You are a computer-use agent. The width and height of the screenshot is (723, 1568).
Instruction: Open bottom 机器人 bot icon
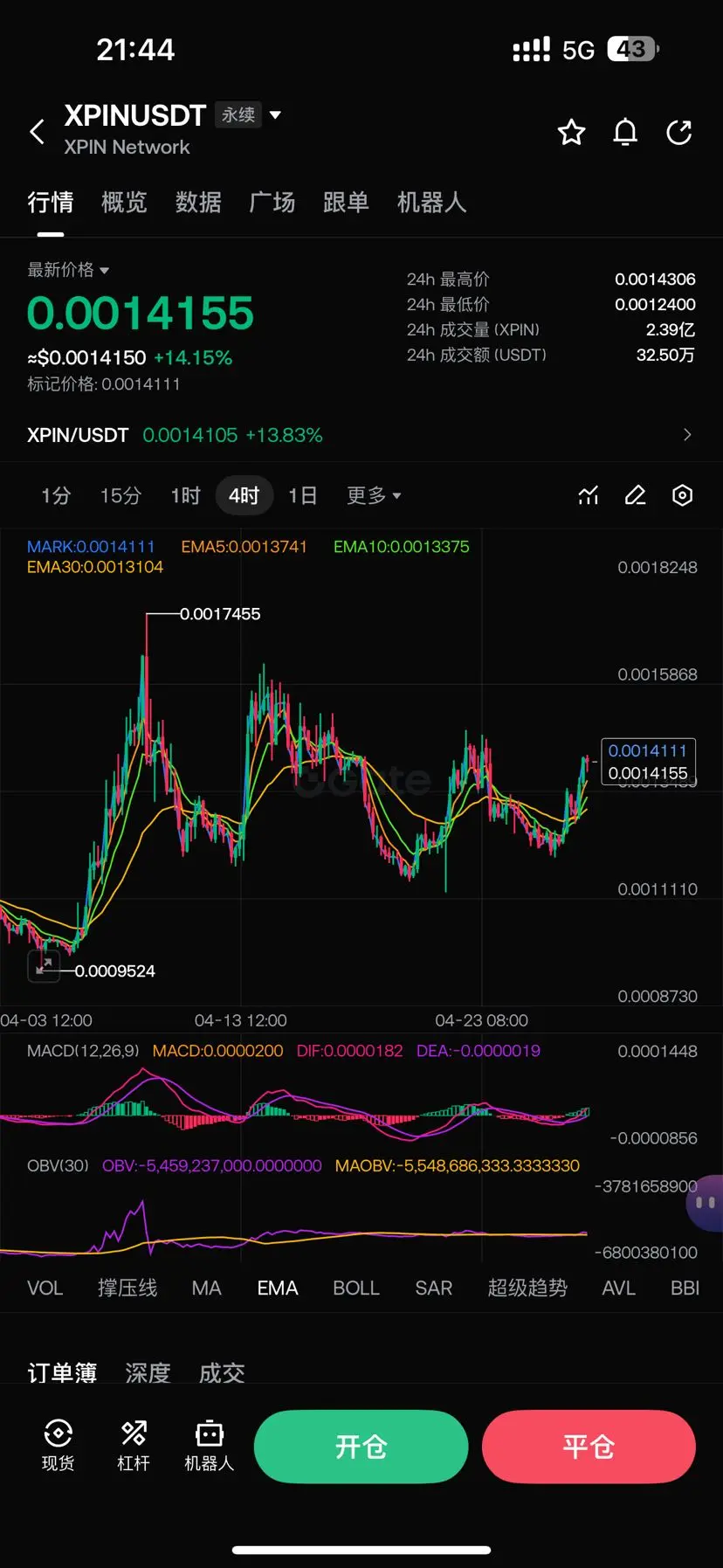(209, 1446)
